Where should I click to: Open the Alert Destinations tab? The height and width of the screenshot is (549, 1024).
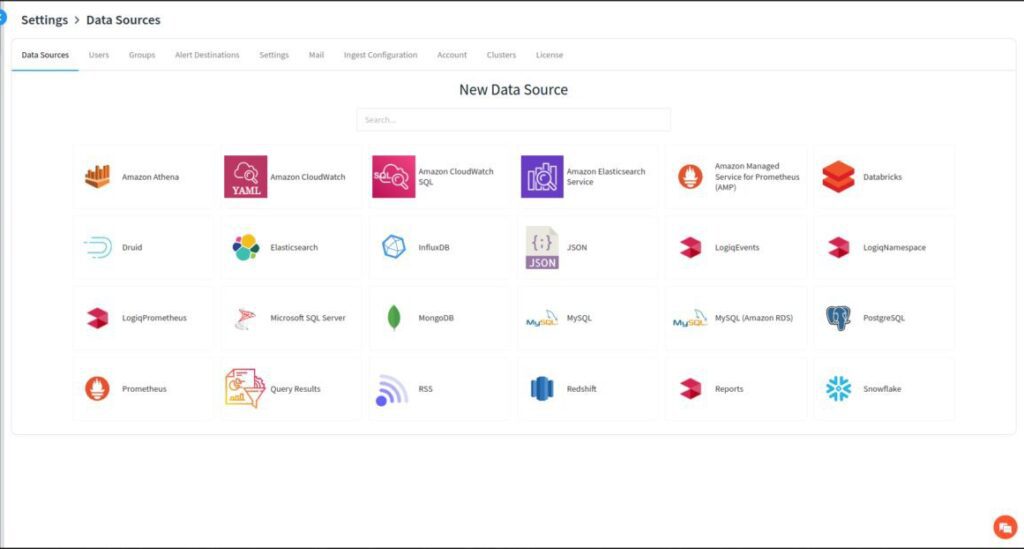click(207, 55)
